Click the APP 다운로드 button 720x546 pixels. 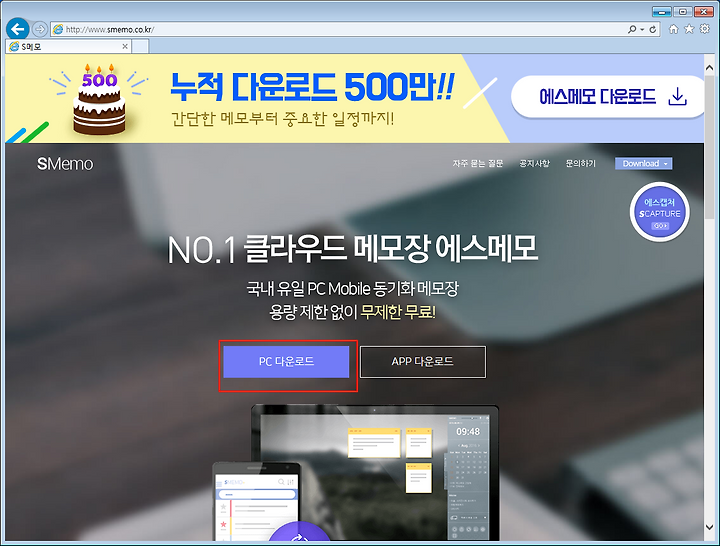tap(422, 362)
